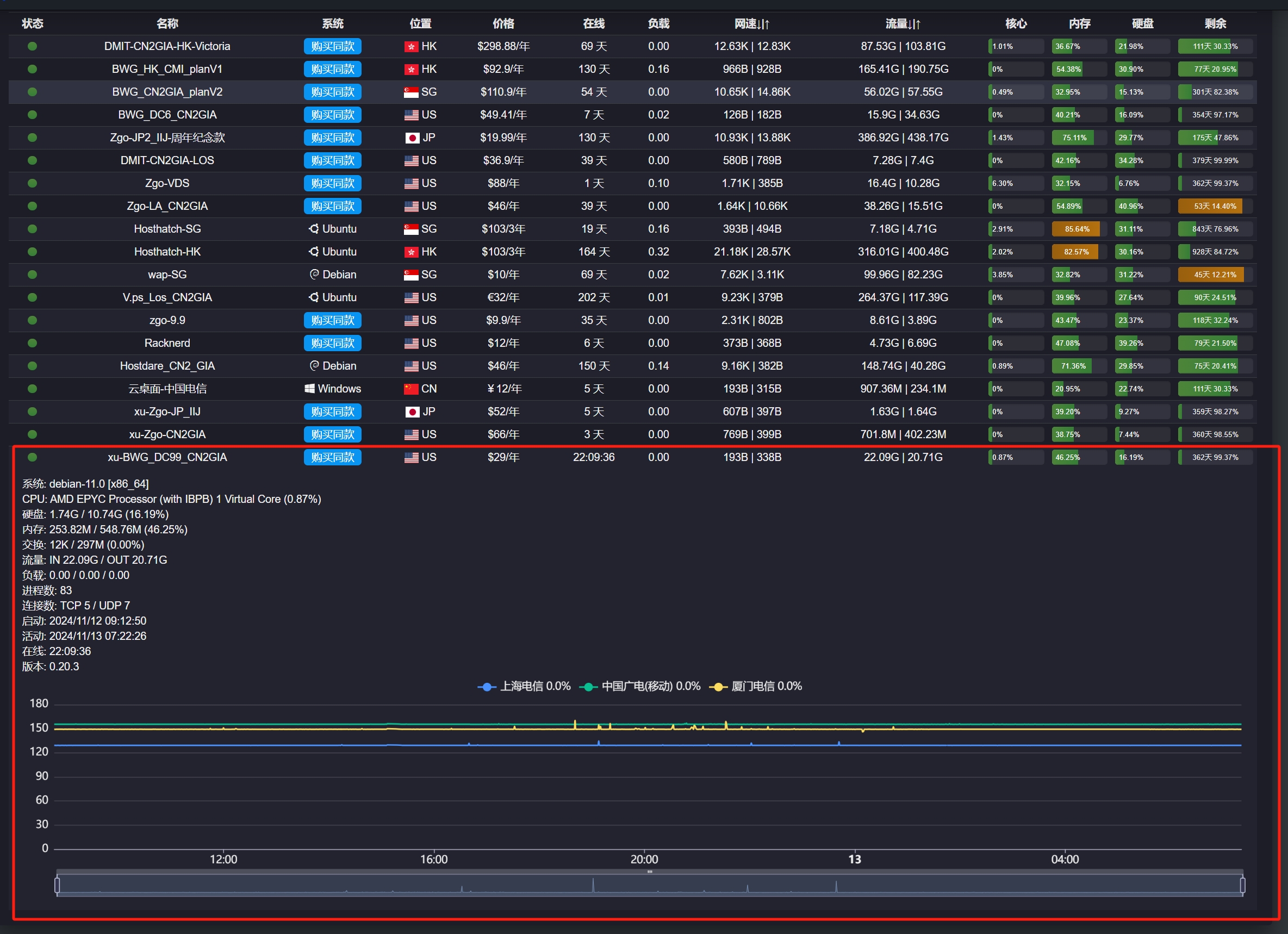Toggle 厦门电信 series in chart legend
Screen dimensions: 1288x934
pos(756,686)
